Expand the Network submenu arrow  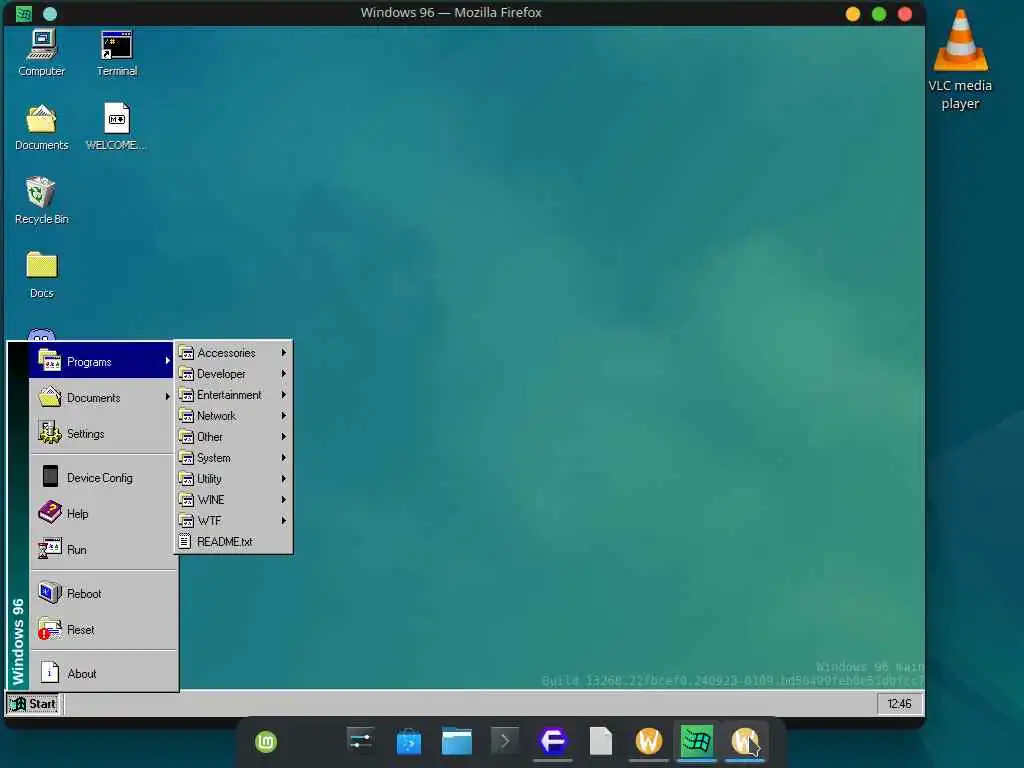point(283,415)
